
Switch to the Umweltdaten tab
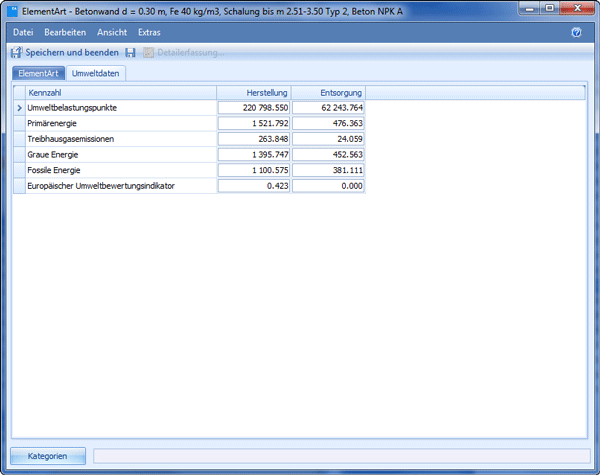tap(96, 73)
